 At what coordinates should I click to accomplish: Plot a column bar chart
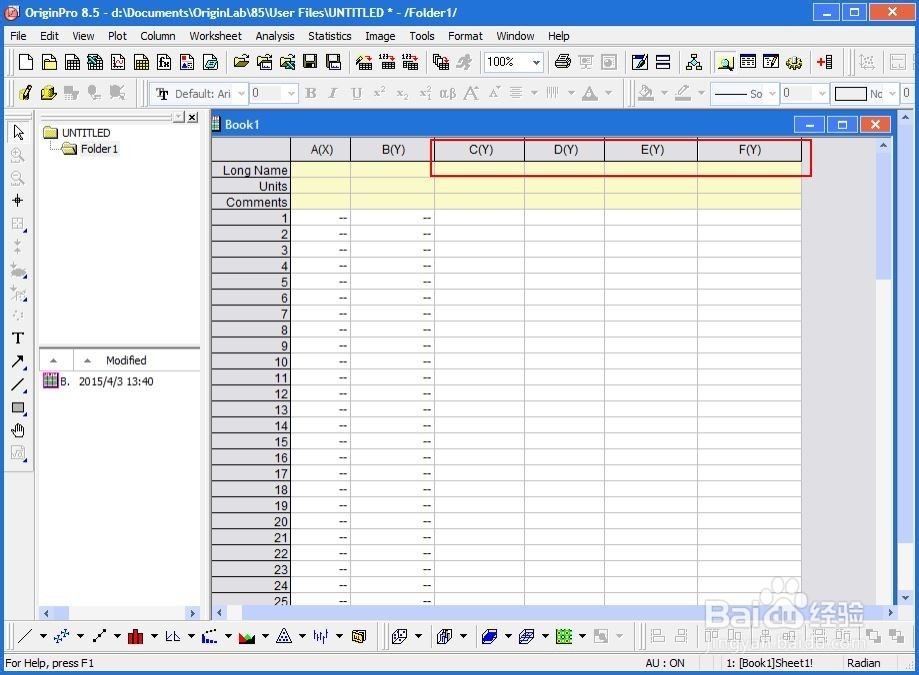(135, 636)
